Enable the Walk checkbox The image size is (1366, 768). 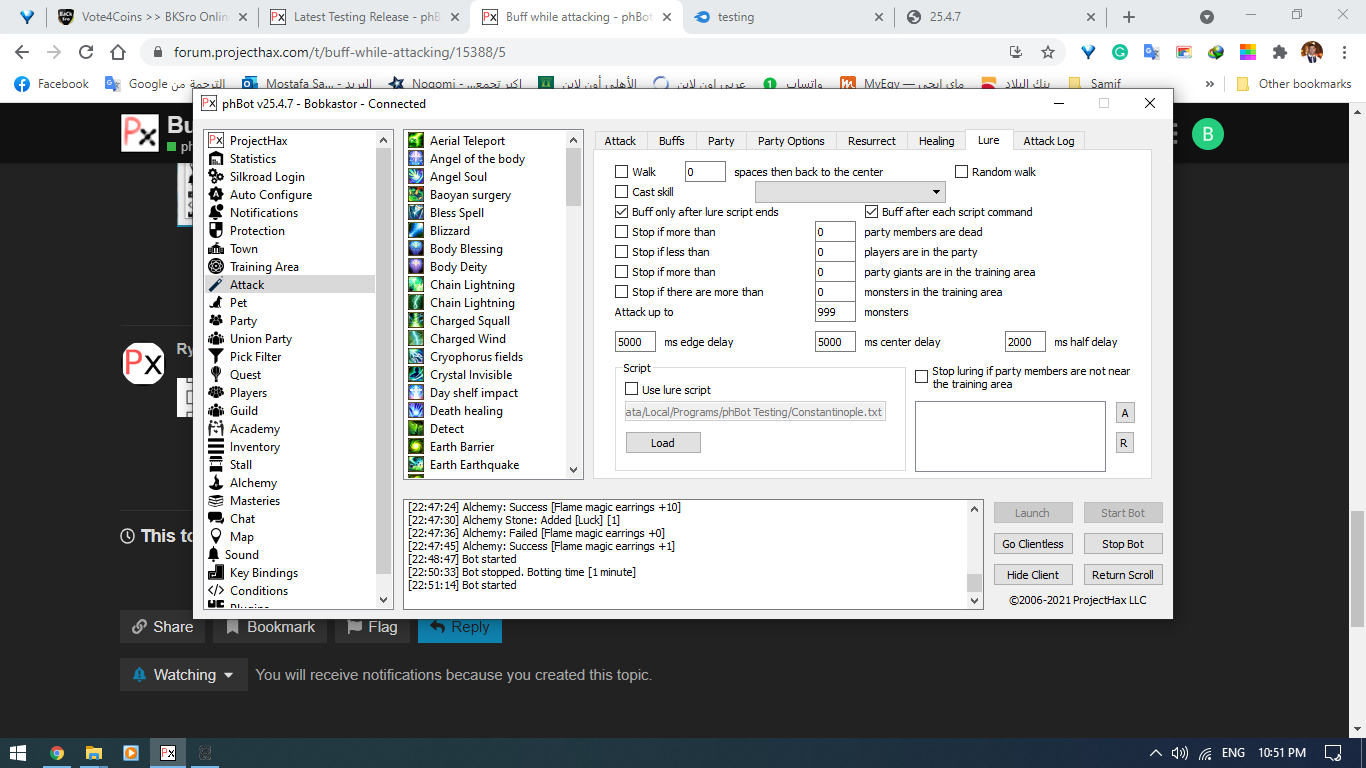click(622, 172)
